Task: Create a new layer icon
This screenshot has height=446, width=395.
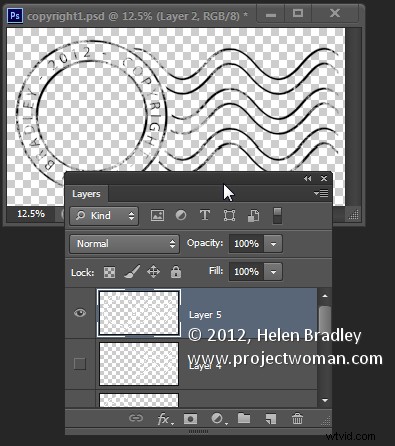Action: 271,419
